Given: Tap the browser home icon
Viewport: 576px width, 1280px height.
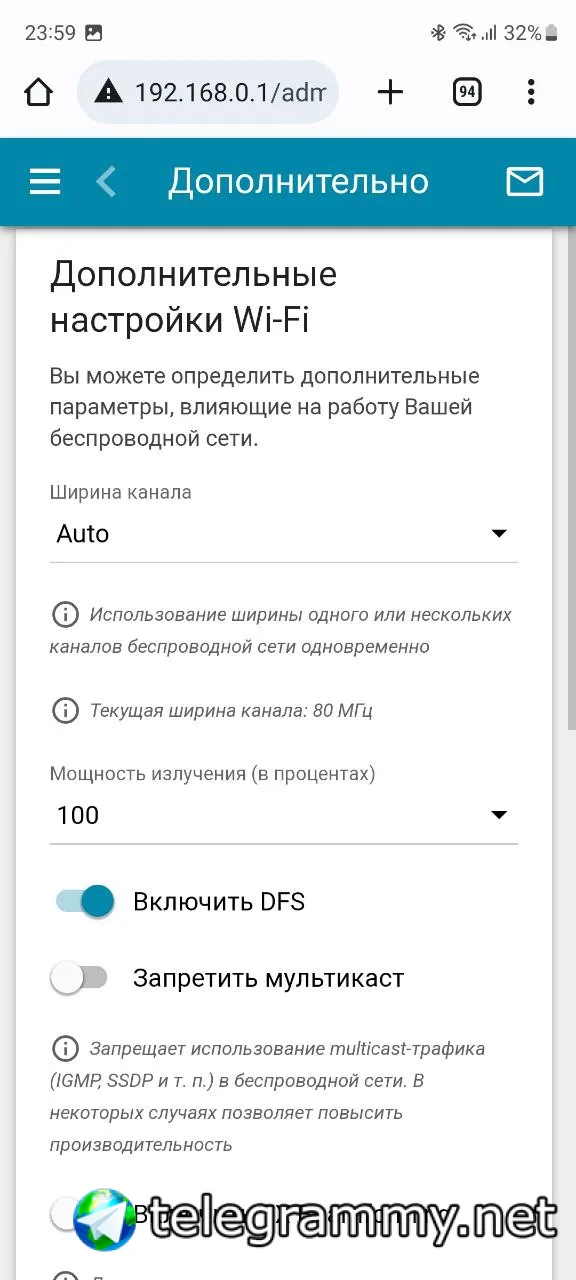Looking at the screenshot, I should point(38,93).
